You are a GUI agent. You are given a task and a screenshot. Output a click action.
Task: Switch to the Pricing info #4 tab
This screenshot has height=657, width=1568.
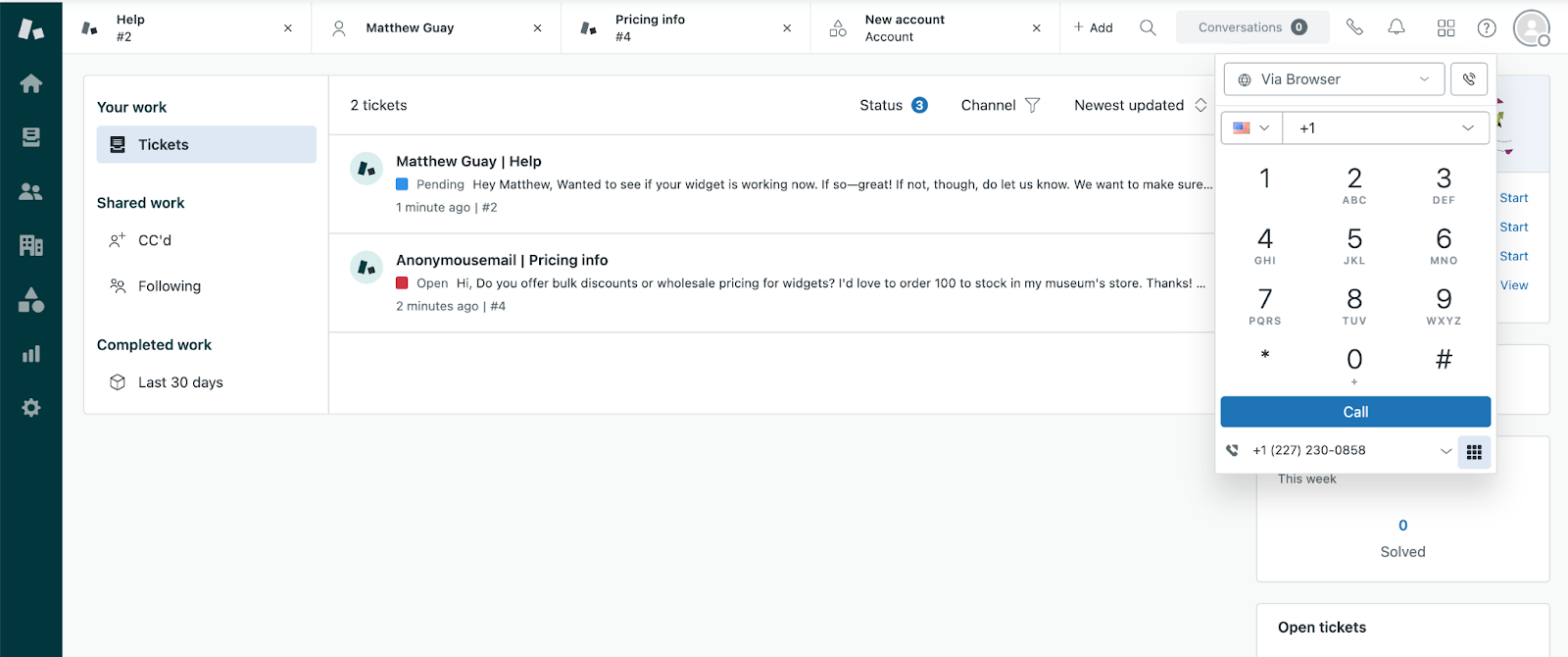[686, 27]
